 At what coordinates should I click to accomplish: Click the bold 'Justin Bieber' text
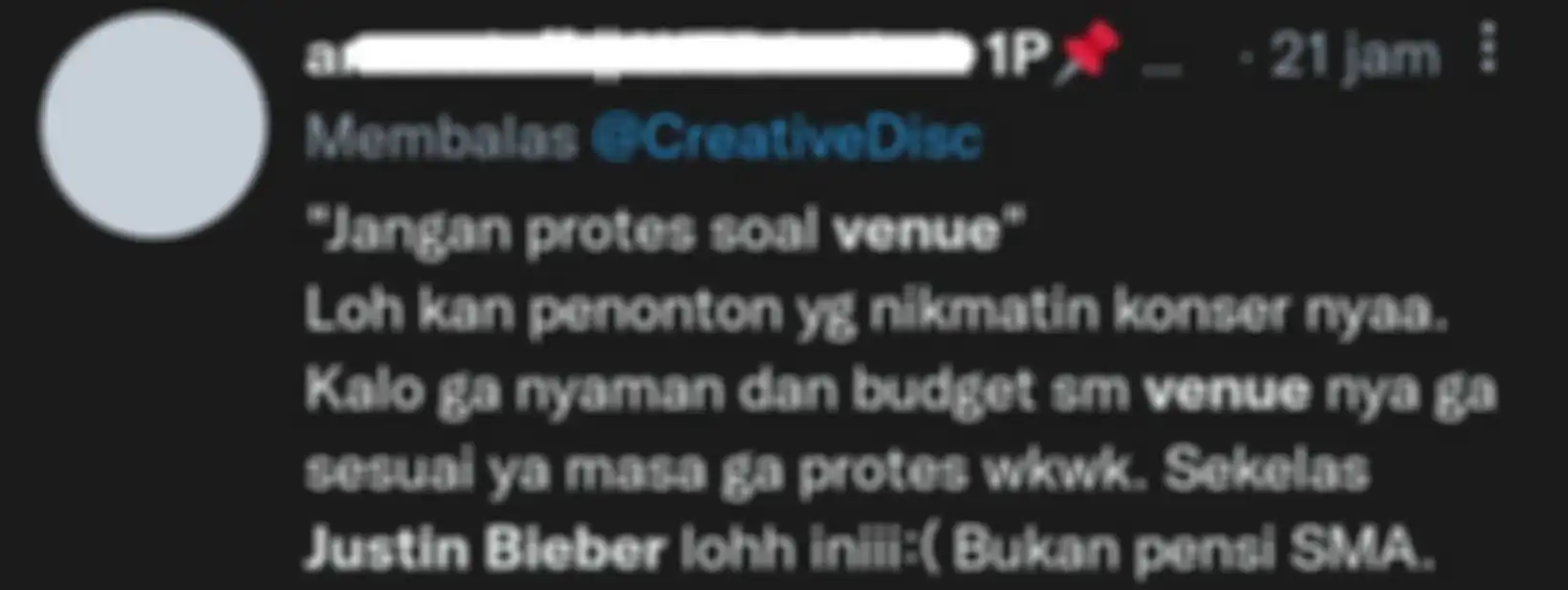coord(485,550)
